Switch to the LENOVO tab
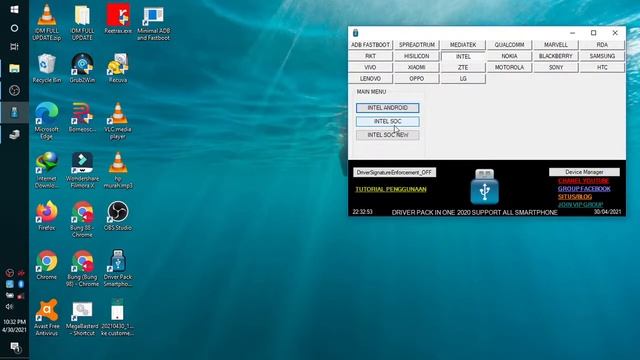Screen dimensions: 640x360 tap(371, 78)
